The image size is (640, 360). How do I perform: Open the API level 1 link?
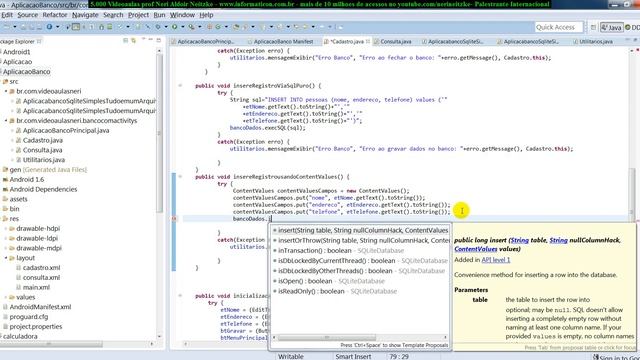[496, 260]
